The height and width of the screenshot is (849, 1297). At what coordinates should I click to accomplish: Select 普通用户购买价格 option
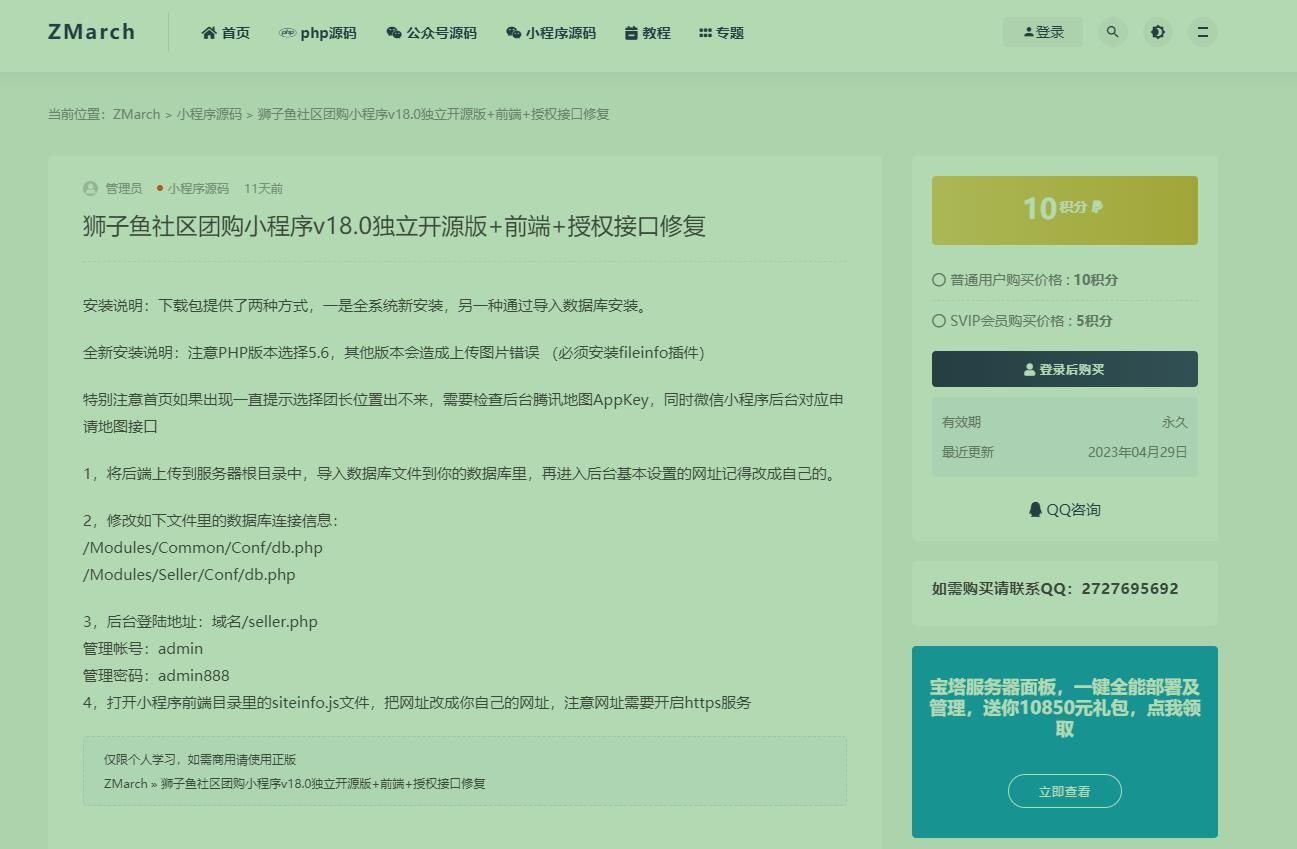[1025, 280]
